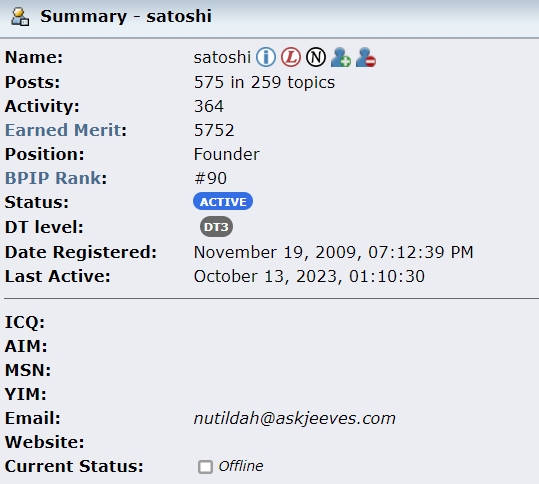The image size is (539, 484).
Task: Click the add-user icon with green plus
Action: [341, 57]
